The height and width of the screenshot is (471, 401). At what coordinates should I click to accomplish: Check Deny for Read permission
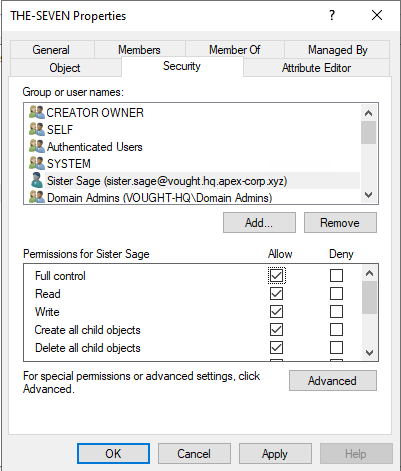(x=336, y=294)
